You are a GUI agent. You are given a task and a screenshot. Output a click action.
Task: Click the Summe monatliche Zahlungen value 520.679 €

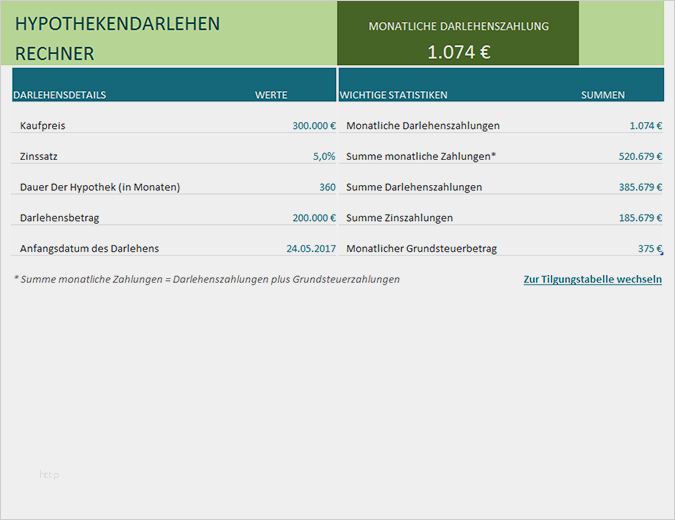(640, 156)
